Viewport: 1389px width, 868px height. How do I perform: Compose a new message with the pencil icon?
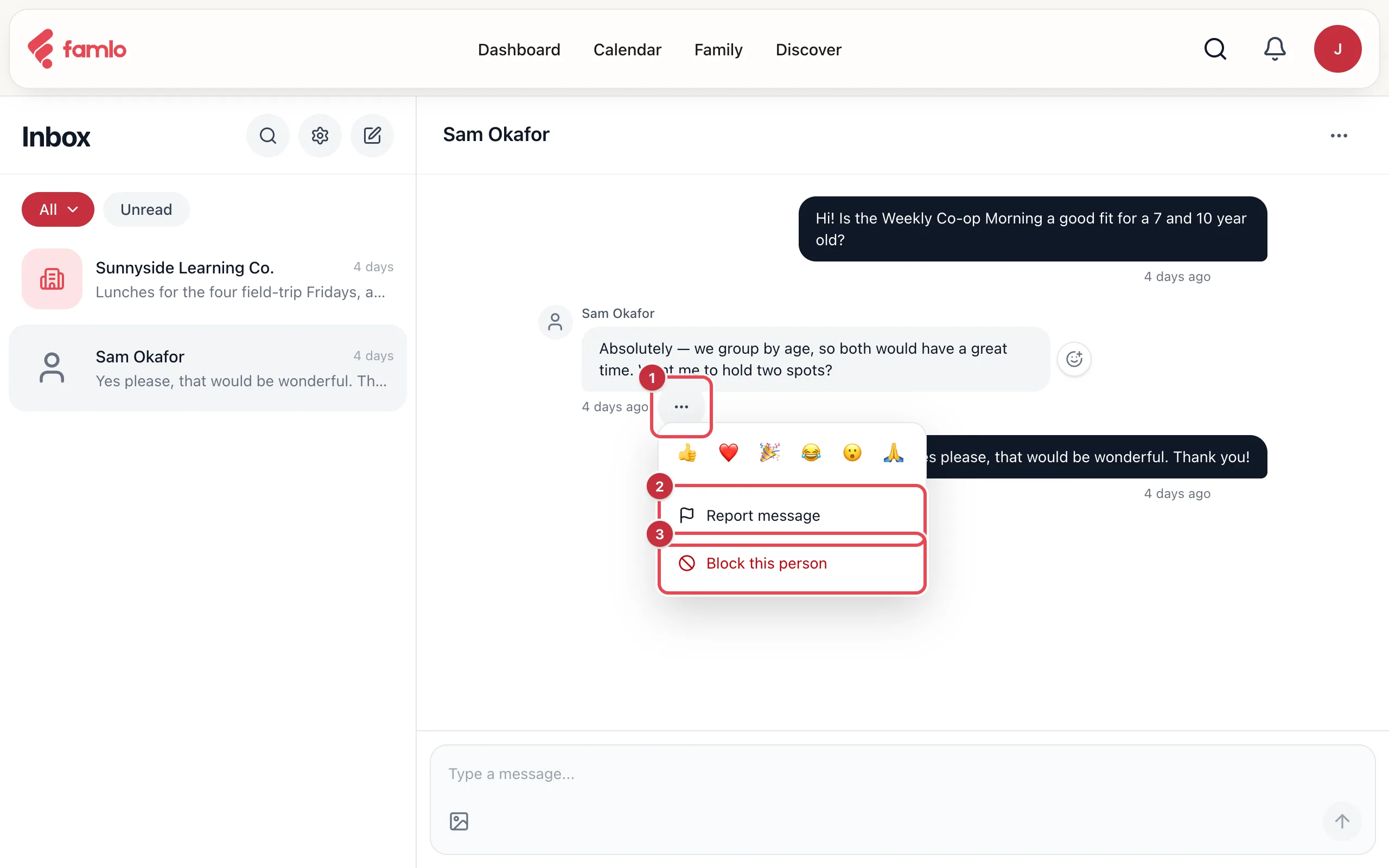pyautogui.click(x=373, y=136)
